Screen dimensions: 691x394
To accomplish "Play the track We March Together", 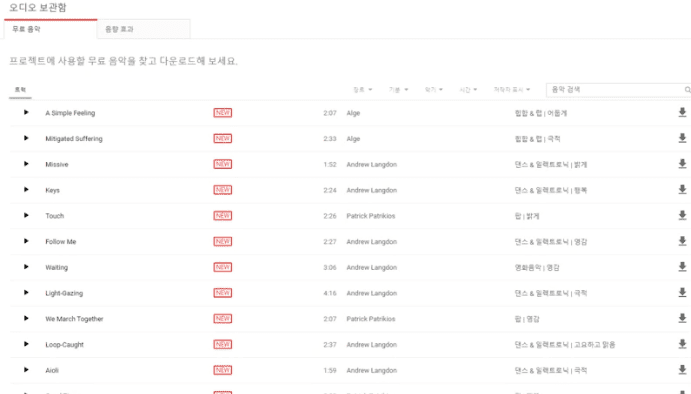I will 26,318.
